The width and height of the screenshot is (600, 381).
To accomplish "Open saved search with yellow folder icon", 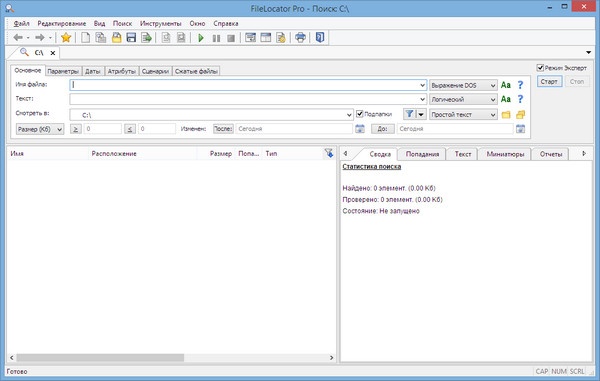I will click(116, 37).
